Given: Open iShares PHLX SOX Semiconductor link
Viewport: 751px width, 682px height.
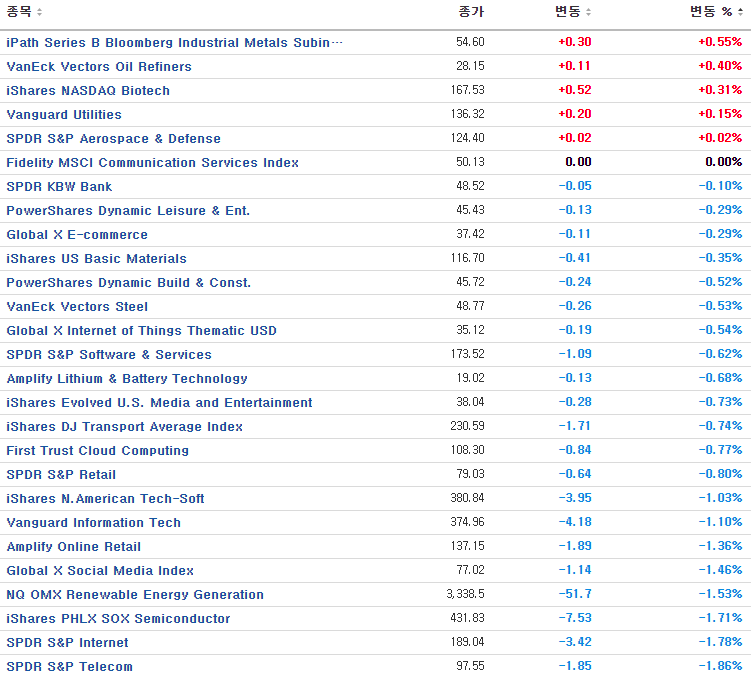Looking at the screenshot, I should [x=118, y=618].
